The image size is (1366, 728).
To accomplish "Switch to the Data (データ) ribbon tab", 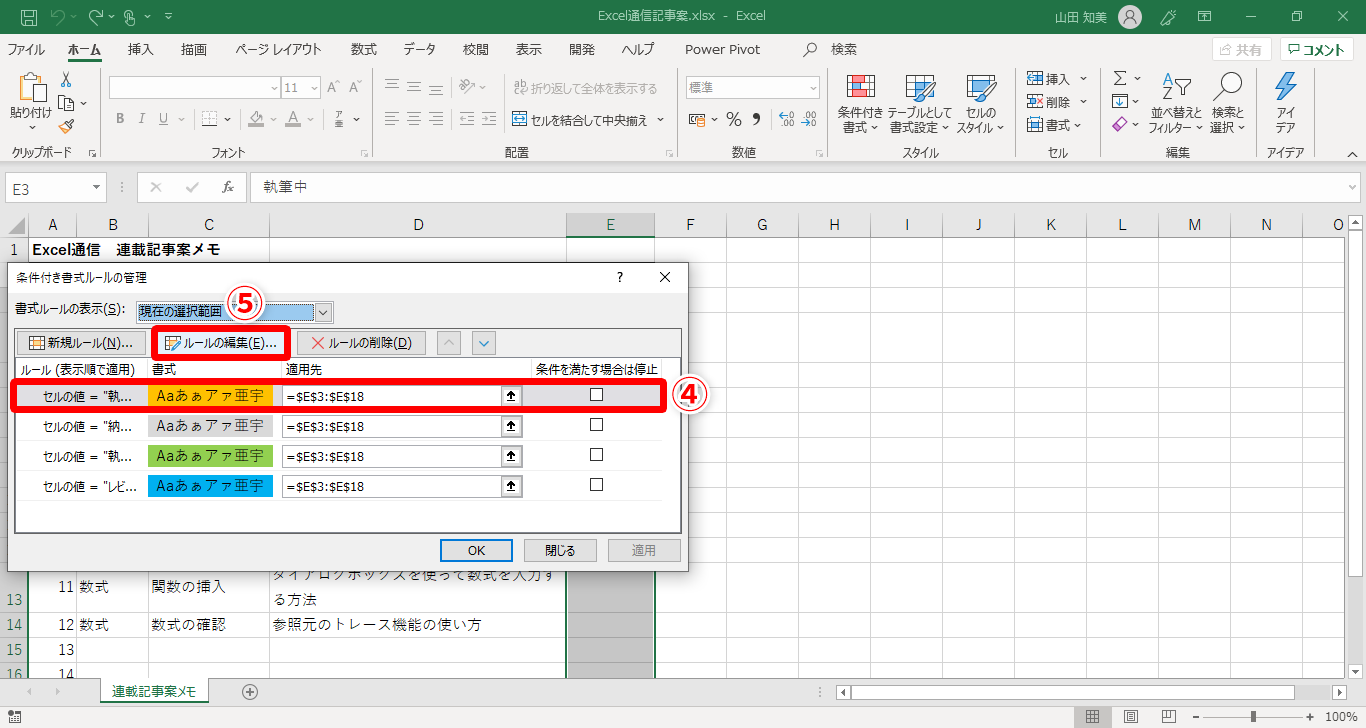I will click(420, 50).
